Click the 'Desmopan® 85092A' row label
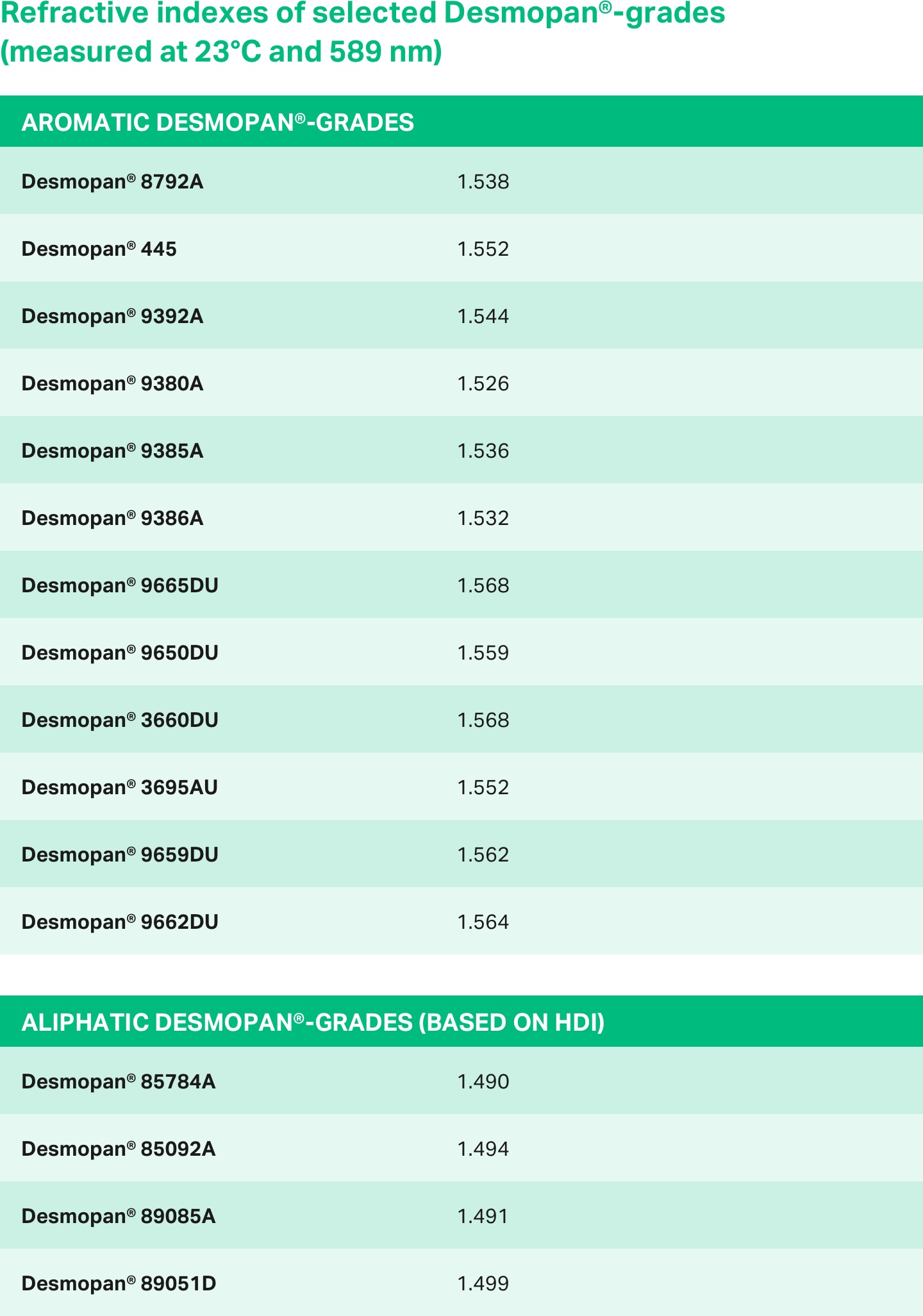Viewport: 923px width, 1316px height. tap(119, 1149)
